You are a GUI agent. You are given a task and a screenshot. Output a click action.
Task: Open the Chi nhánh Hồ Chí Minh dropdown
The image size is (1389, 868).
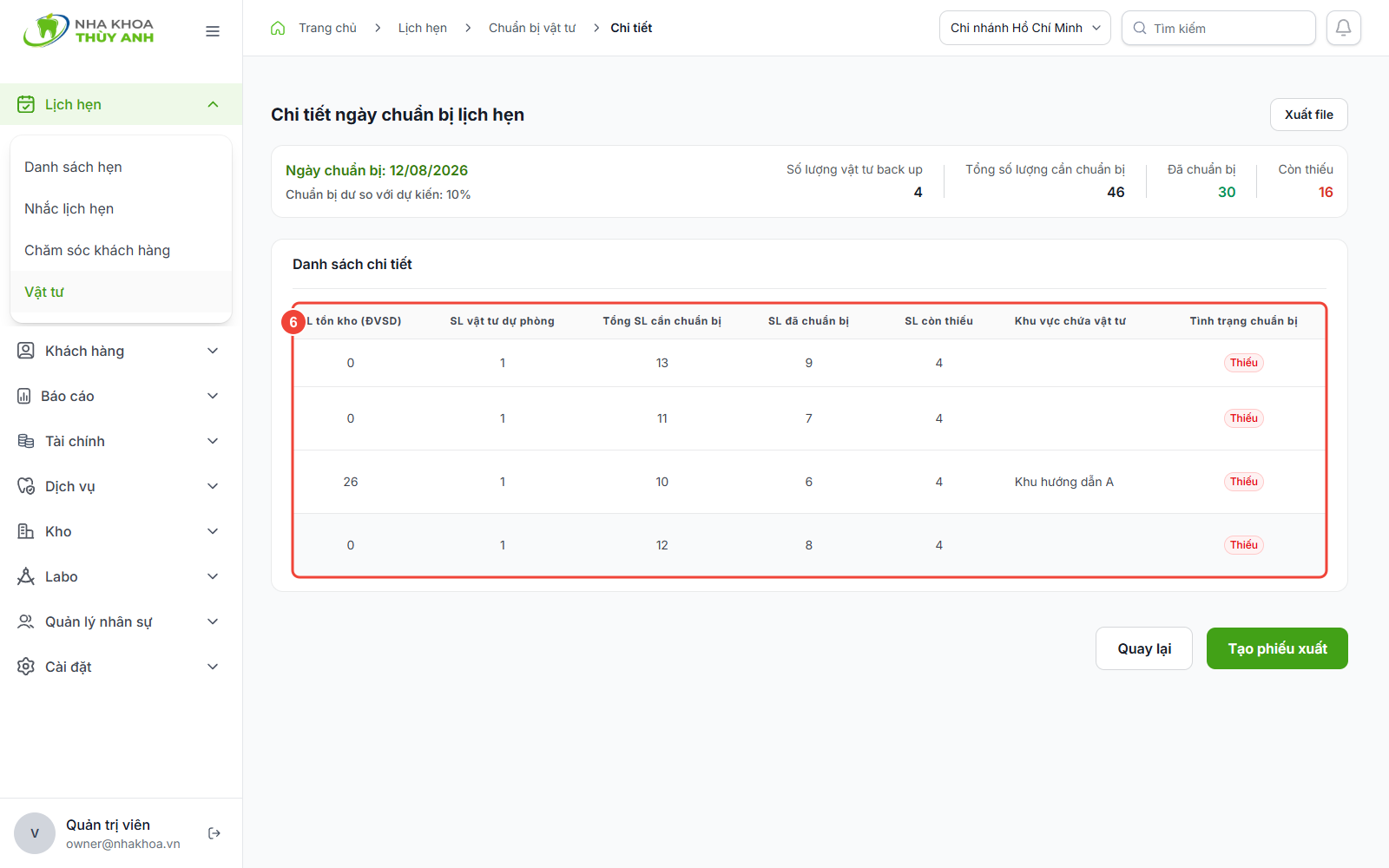click(1025, 28)
